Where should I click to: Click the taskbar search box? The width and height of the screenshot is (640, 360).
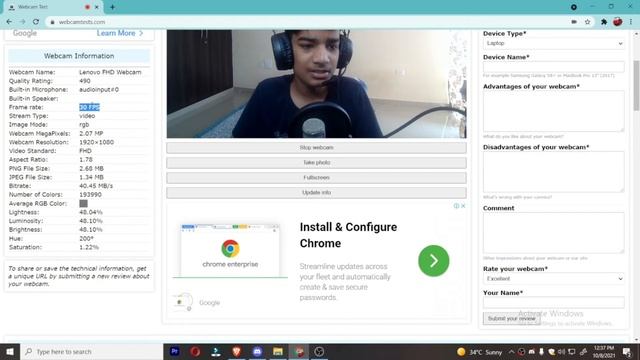(91, 351)
